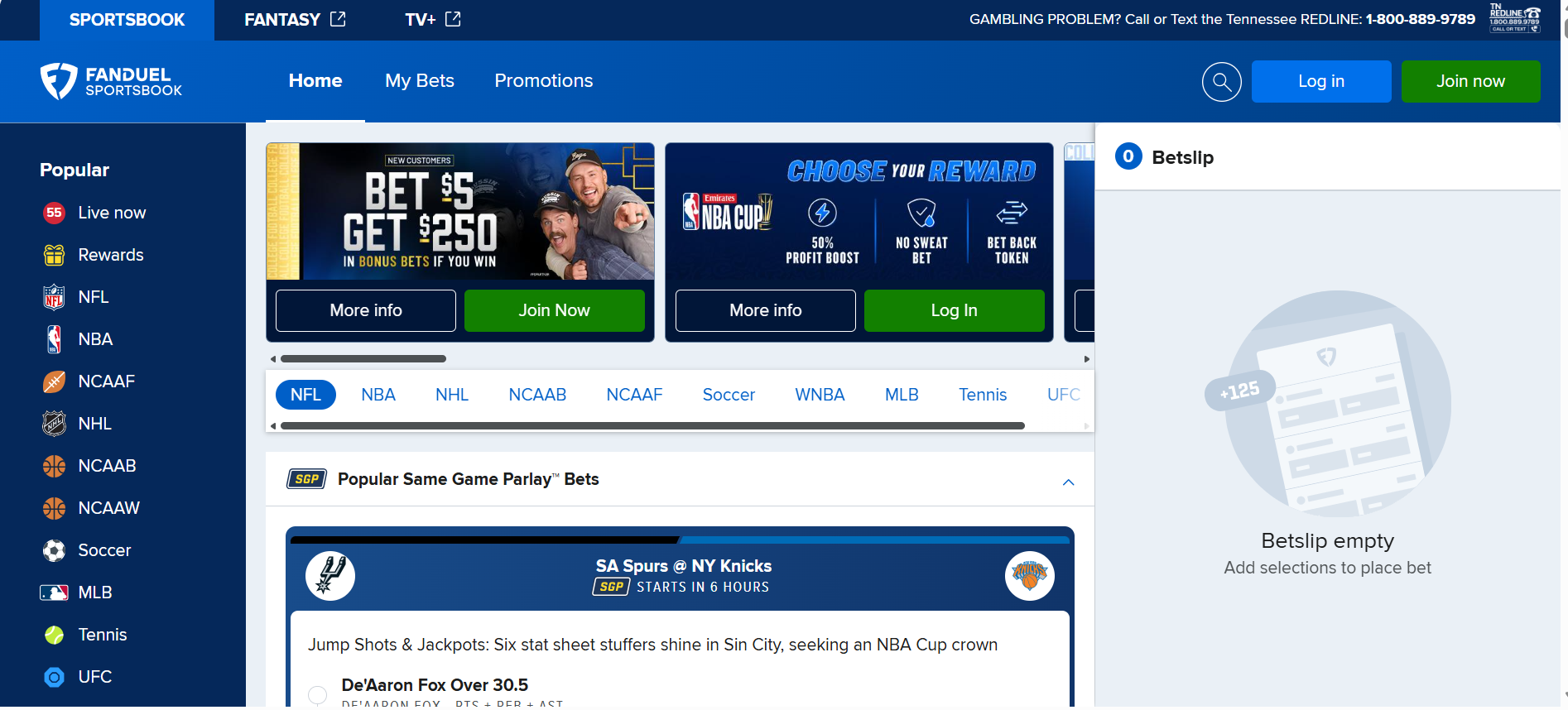Click More info on Choose Your Reward promo

point(766,310)
